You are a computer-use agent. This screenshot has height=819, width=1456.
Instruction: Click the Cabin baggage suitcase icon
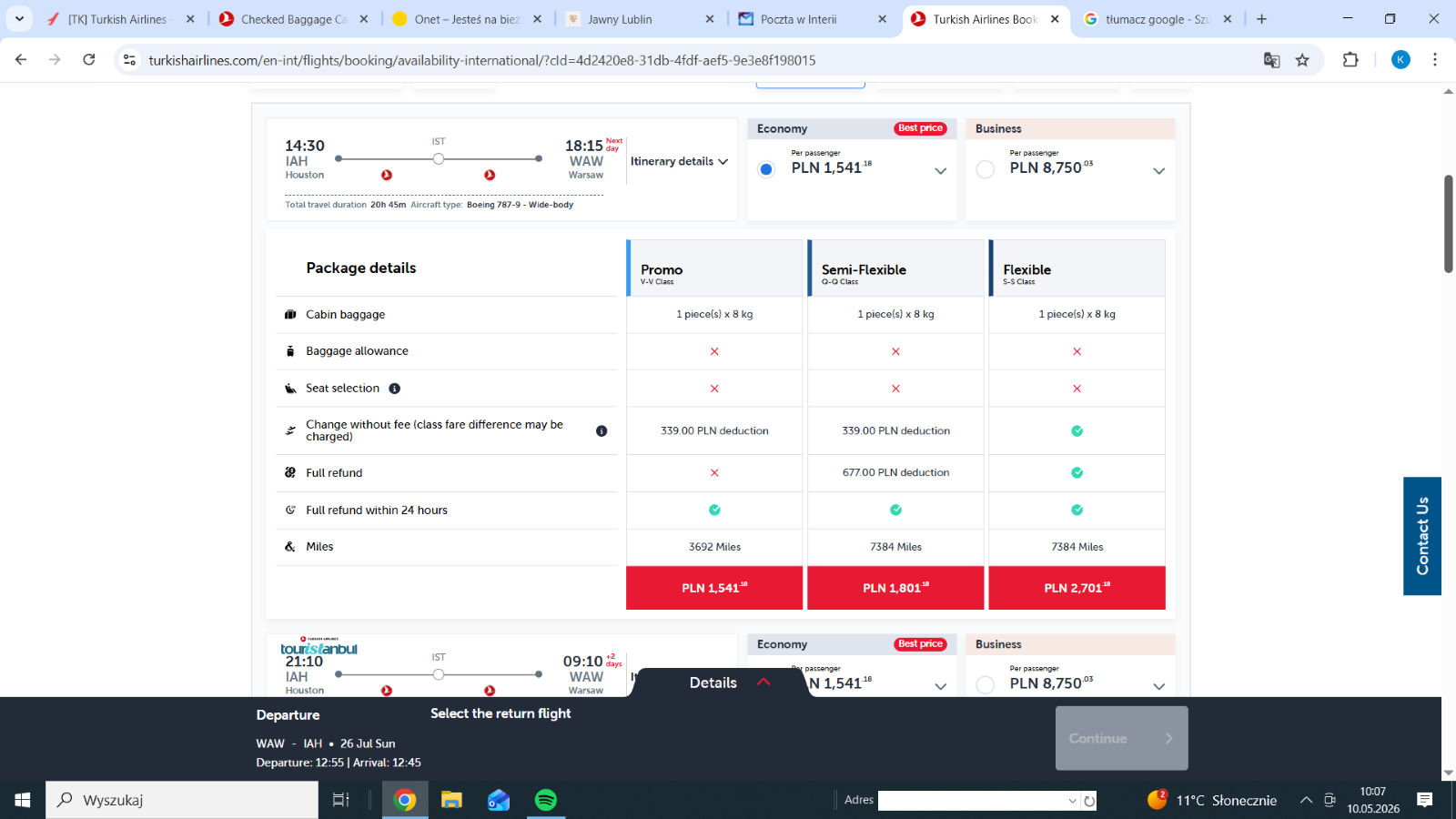coord(290,315)
